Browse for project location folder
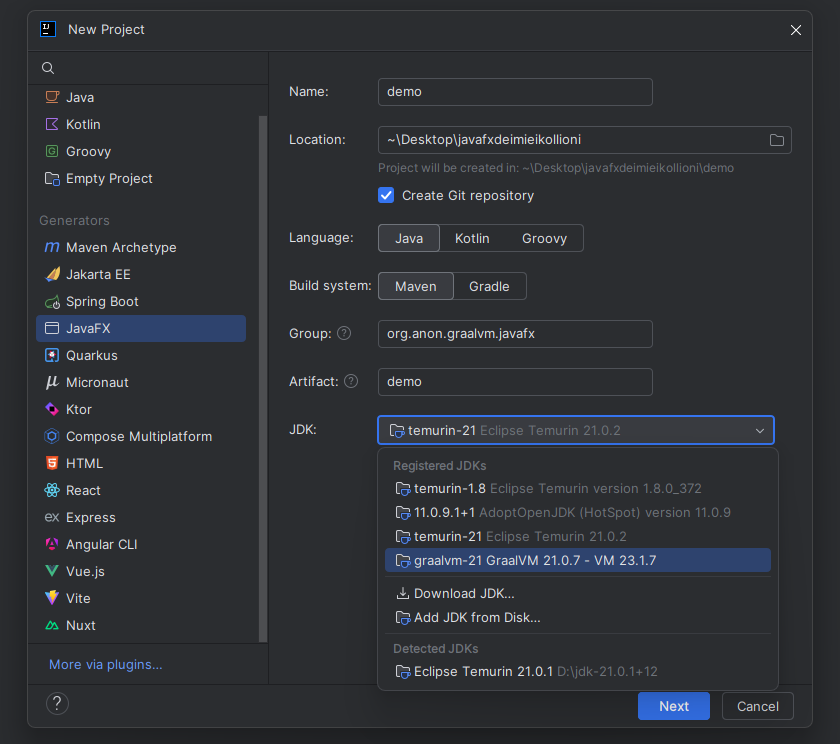This screenshot has height=744, width=840. pyautogui.click(x=777, y=140)
